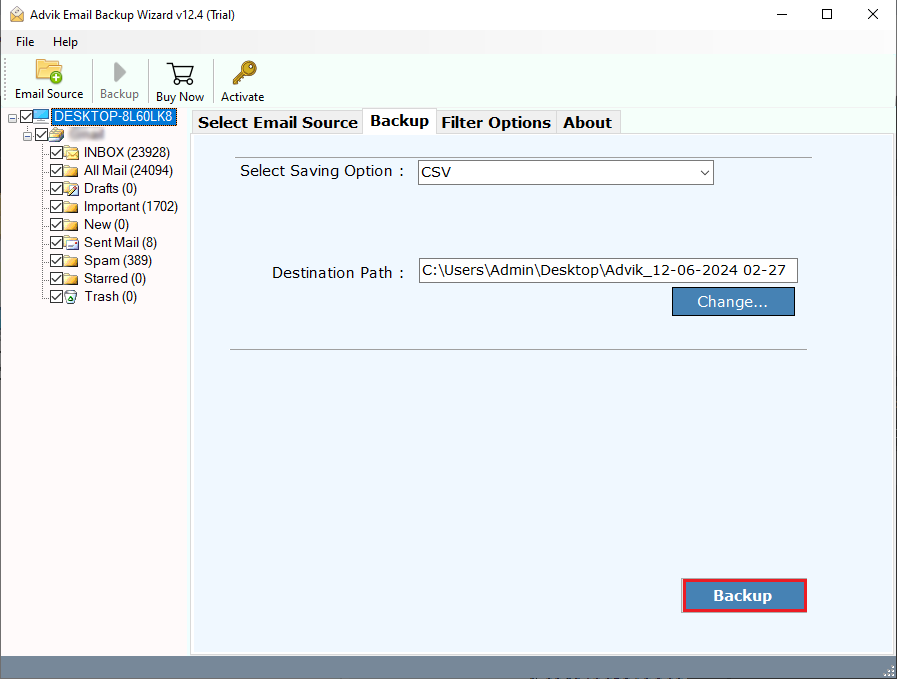Open the Help menu
Viewport: 897px width, 679px height.
click(x=65, y=42)
